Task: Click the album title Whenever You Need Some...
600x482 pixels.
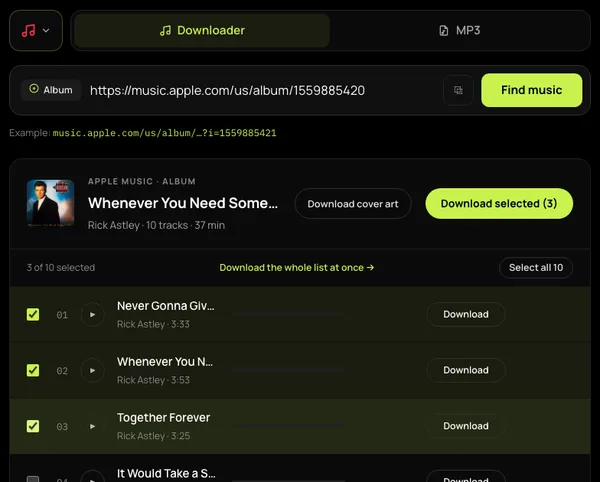Action: point(183,203)
